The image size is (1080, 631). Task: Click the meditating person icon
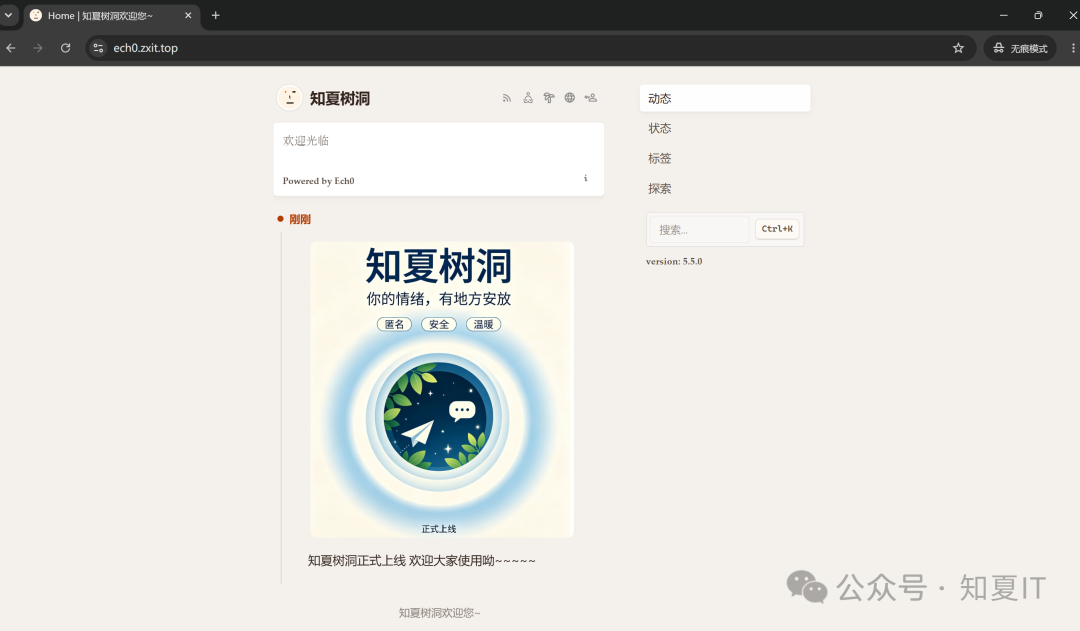(x=528, y=98)
